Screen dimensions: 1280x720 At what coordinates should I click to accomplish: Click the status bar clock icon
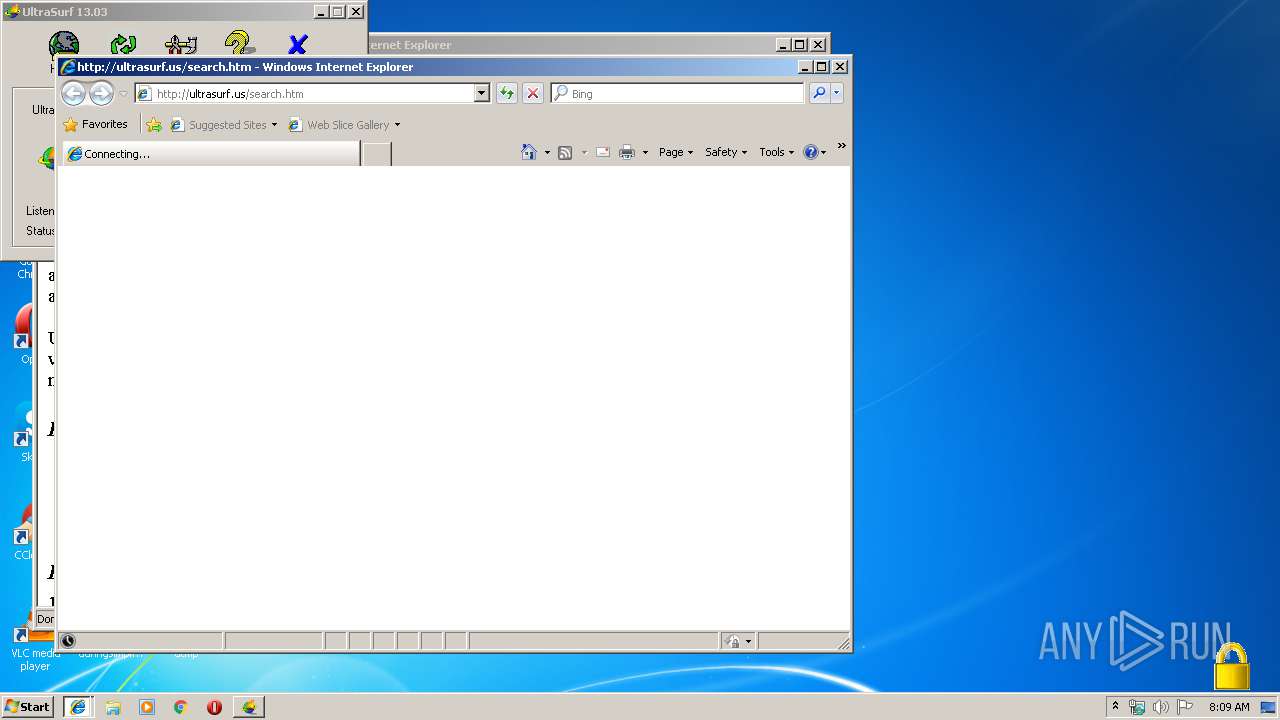68,641
